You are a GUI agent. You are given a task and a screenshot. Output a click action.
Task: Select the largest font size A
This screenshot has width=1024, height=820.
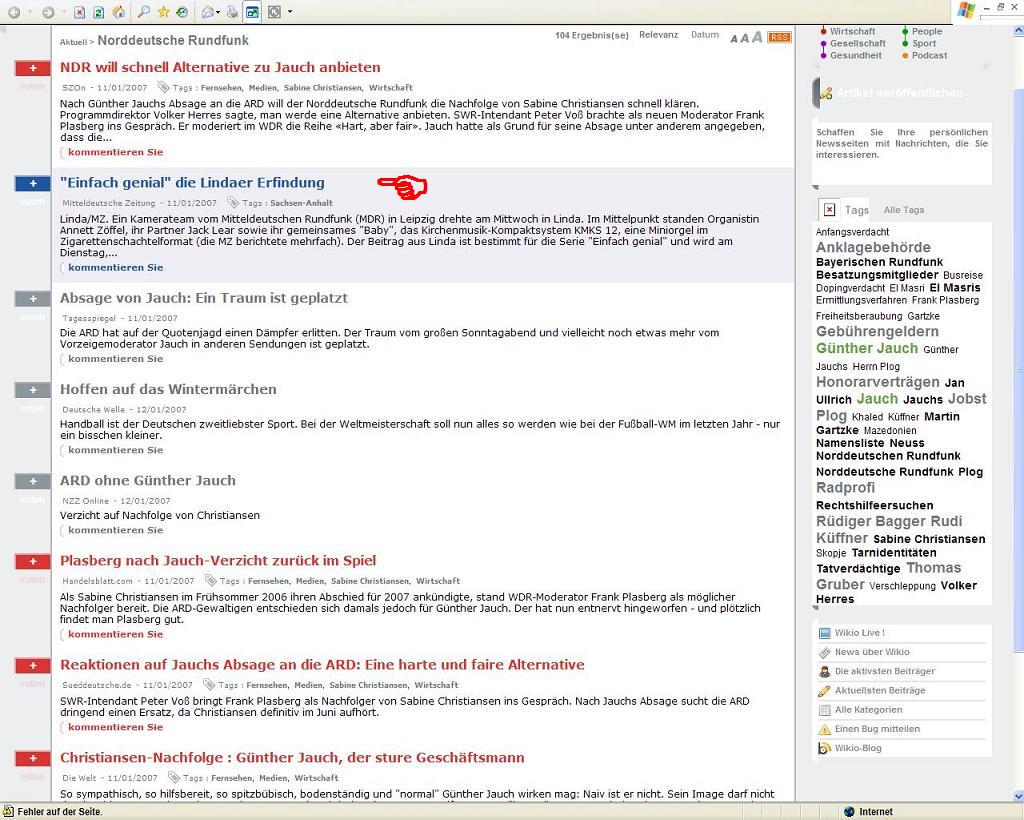(x=757, y=37)
